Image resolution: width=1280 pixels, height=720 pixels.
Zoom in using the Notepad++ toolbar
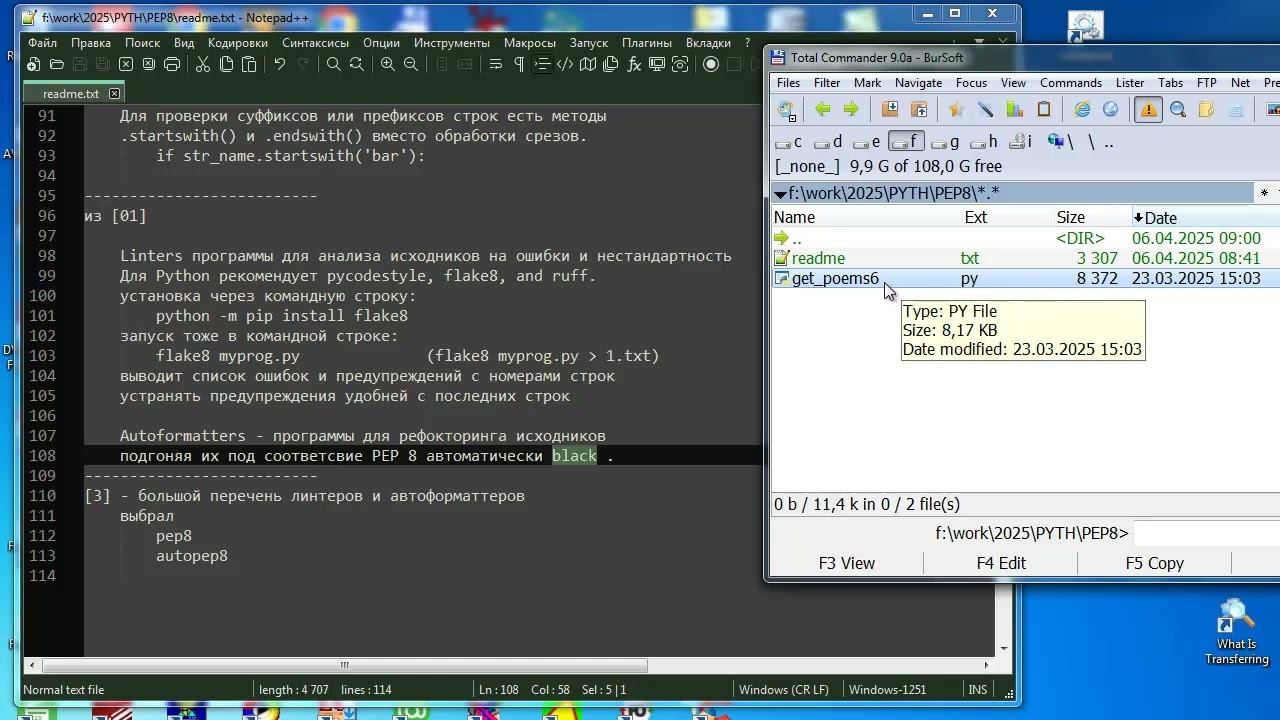click(x=388, y=64)
